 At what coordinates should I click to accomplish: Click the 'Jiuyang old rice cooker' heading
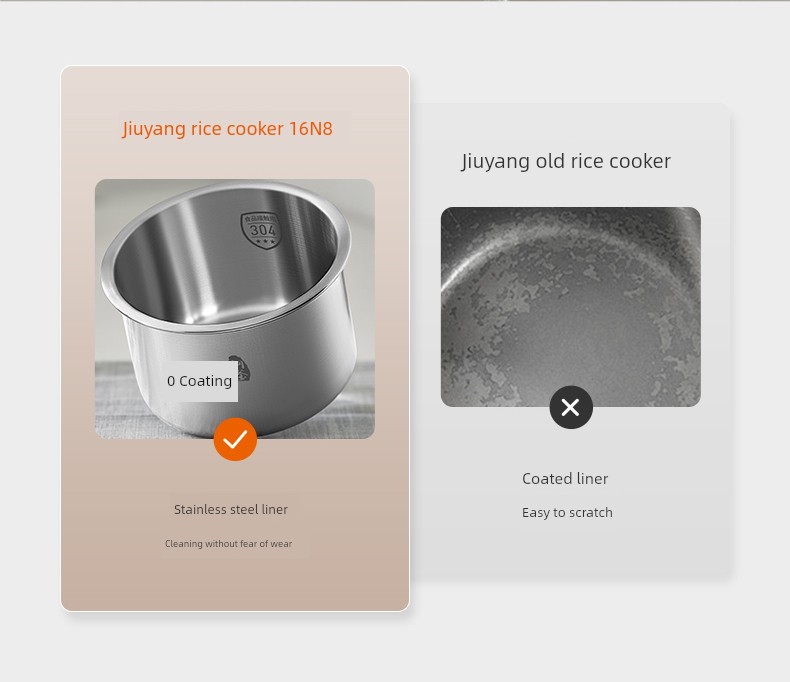coord(566,161)
